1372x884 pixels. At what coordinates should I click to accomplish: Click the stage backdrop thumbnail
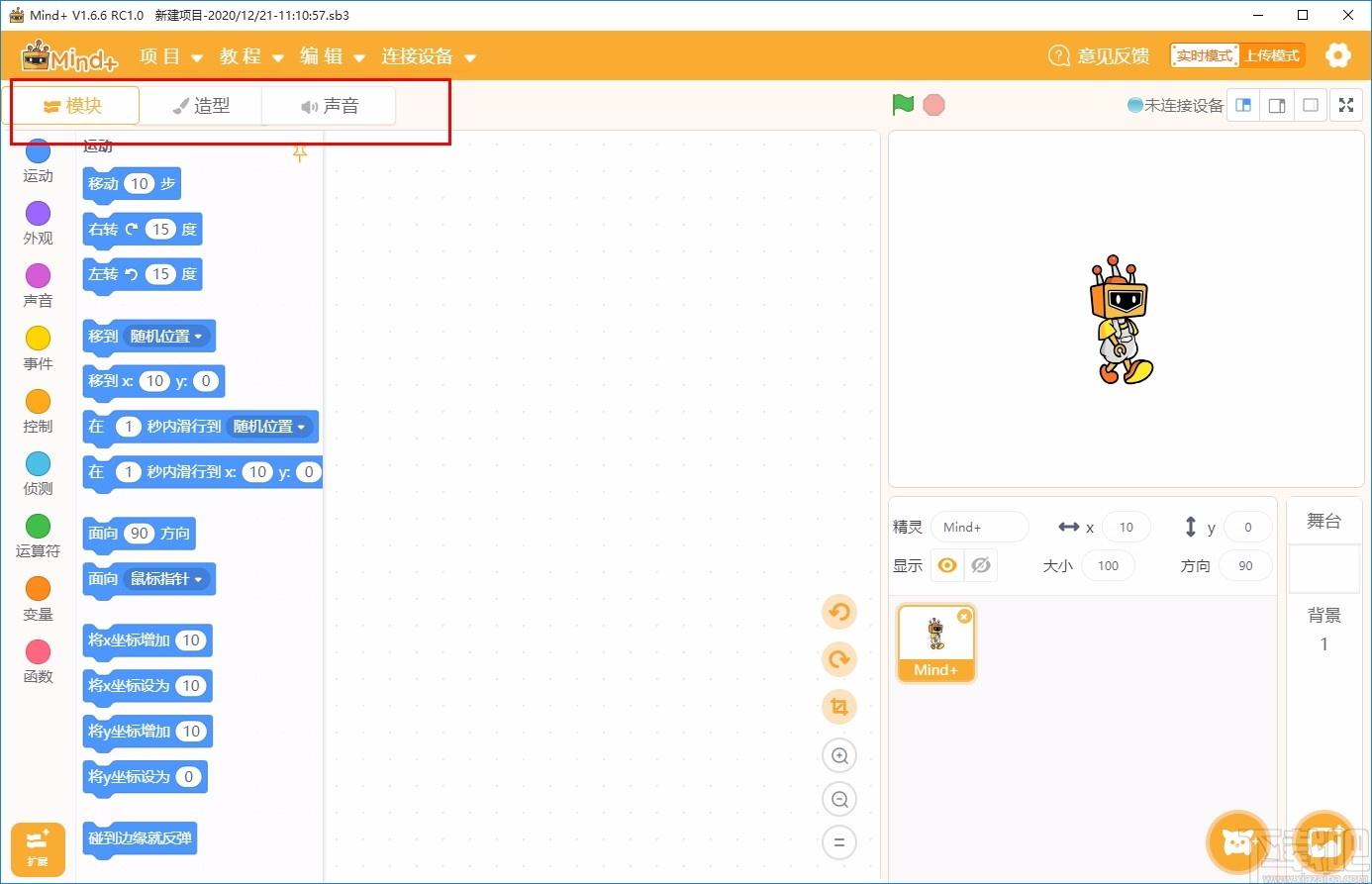(x=1323, y=568)
